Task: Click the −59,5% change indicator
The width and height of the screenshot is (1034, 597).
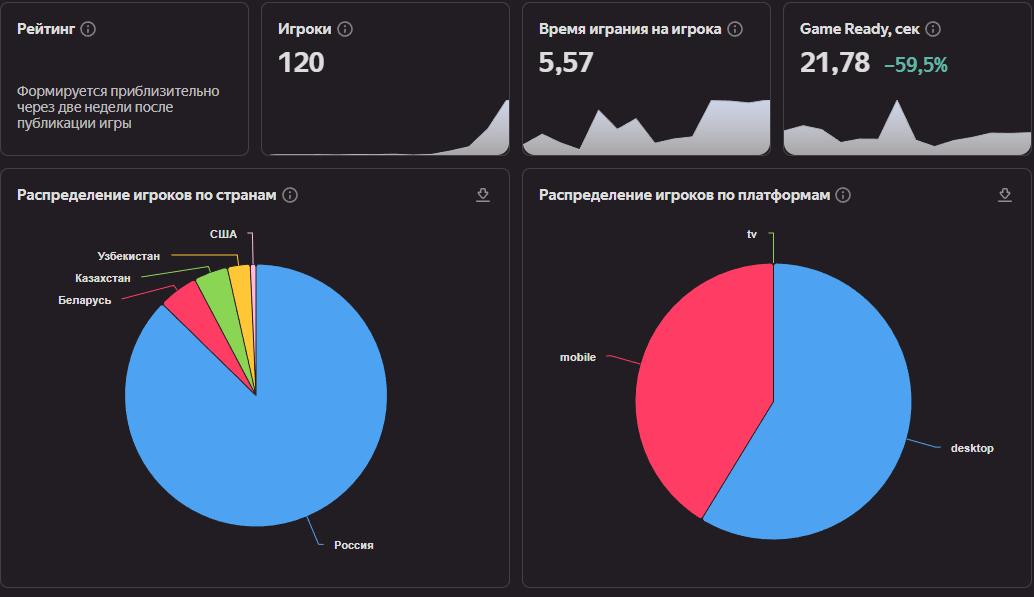Action: (x=916, y=65)
